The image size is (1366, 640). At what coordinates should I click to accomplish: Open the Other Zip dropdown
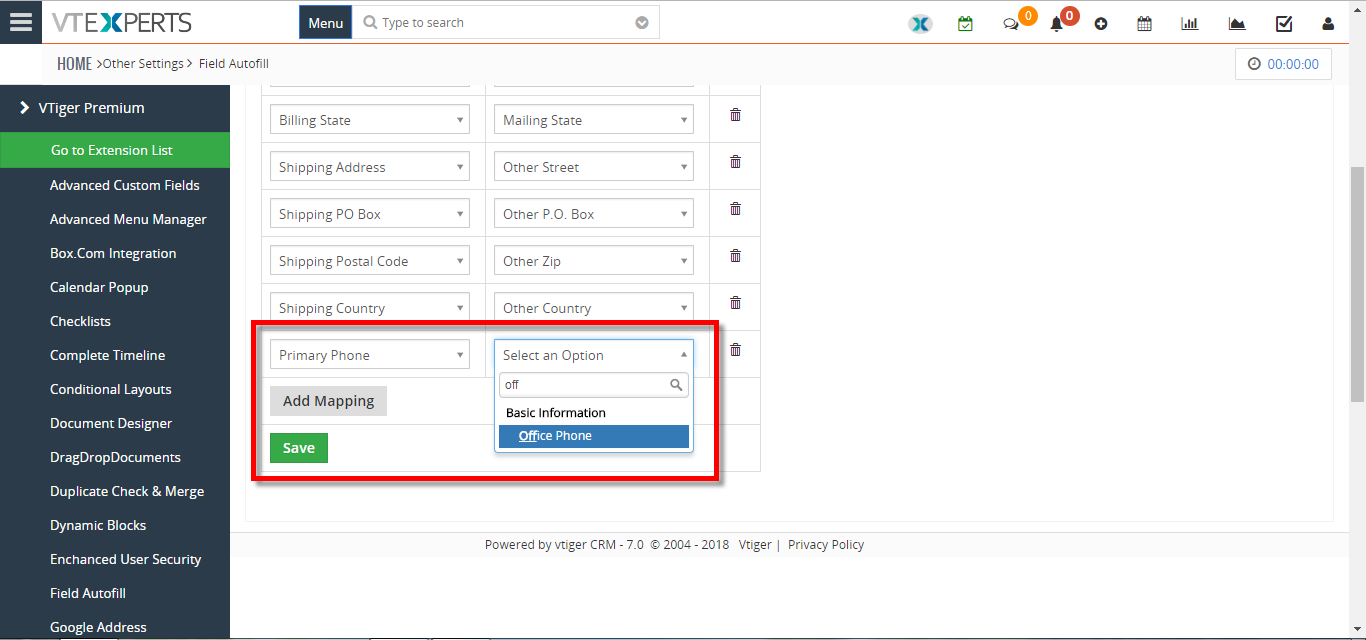coord(594,261)
